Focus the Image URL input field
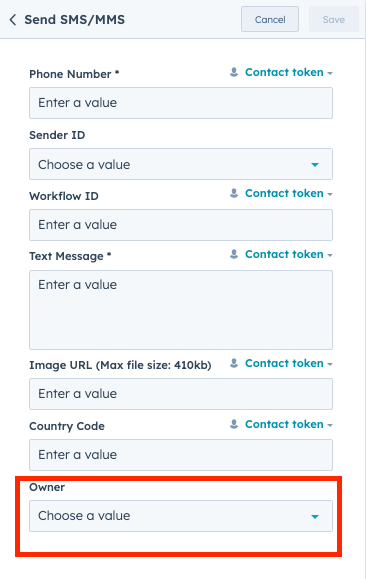The image size is (366, 579). coord(181,394)
